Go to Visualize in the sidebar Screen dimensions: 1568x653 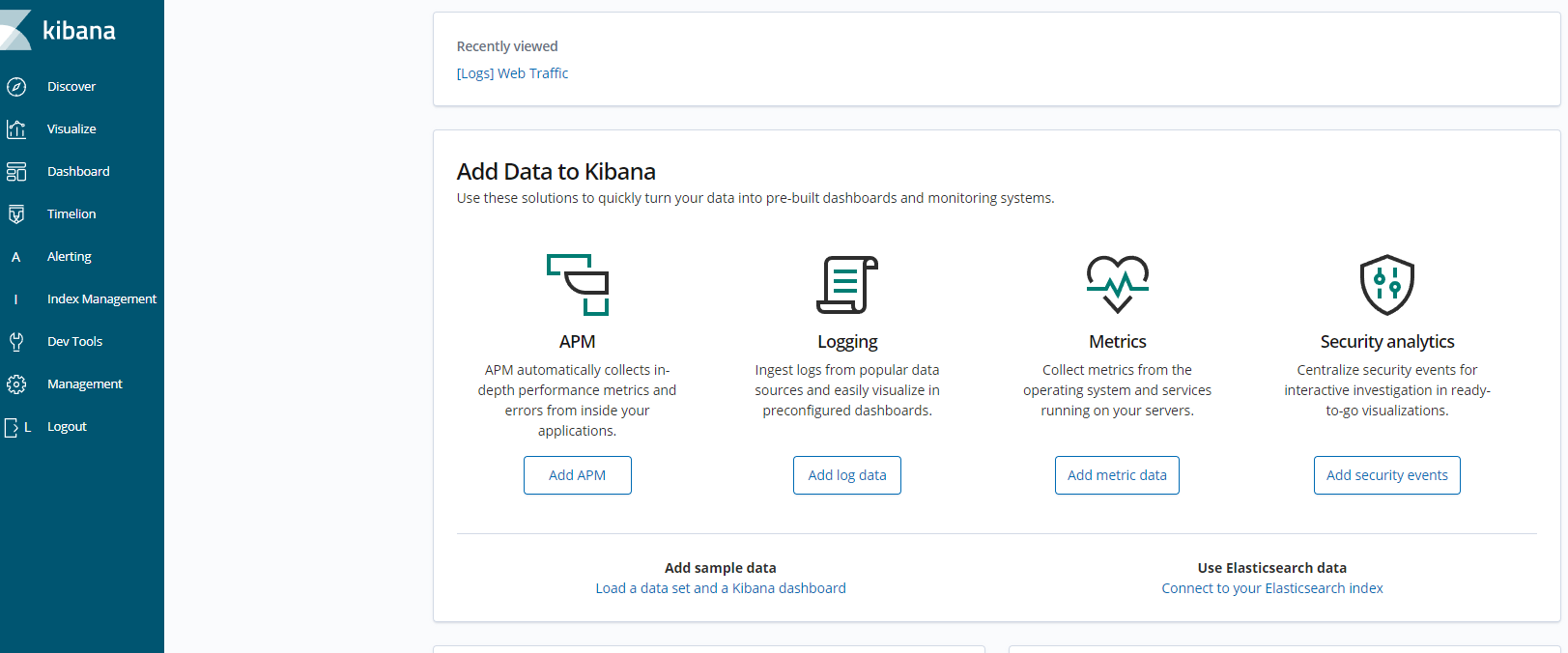71,129
